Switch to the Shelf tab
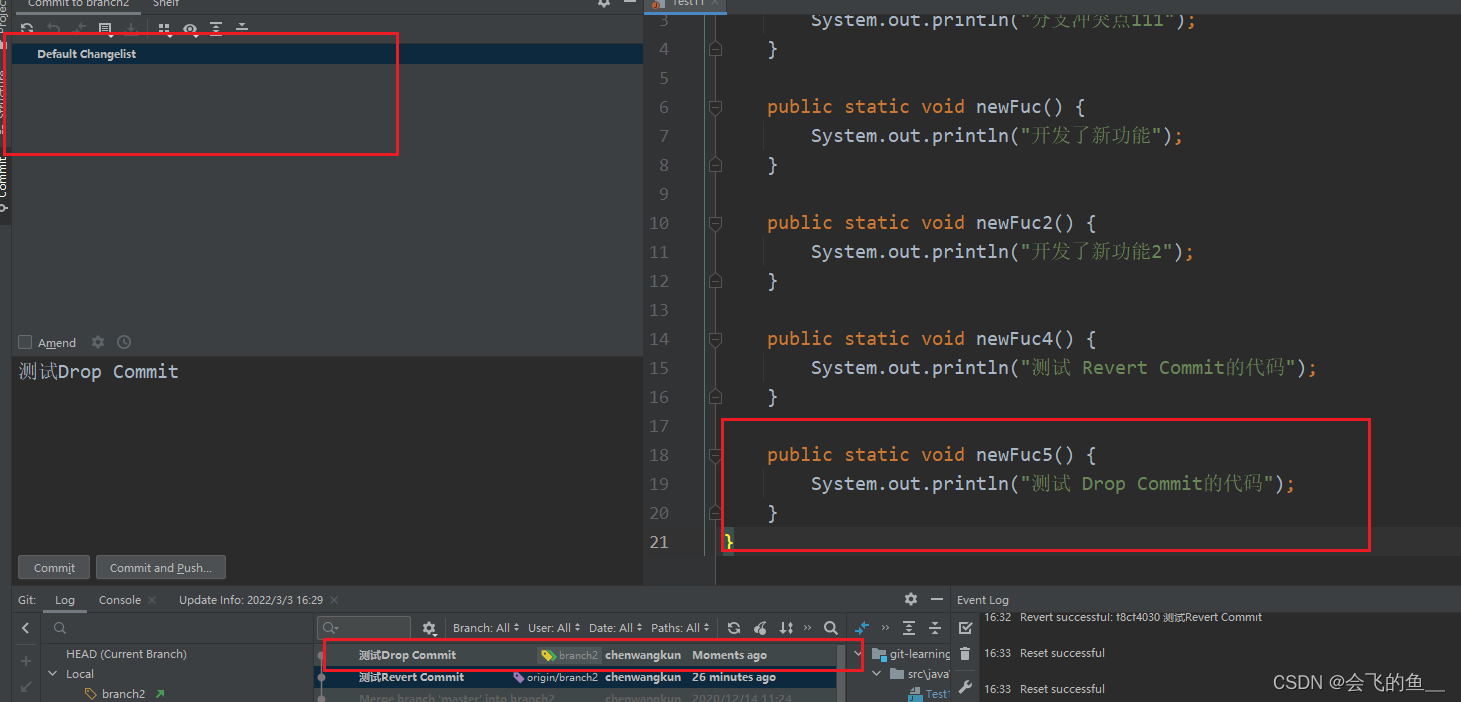 [166, 4]
